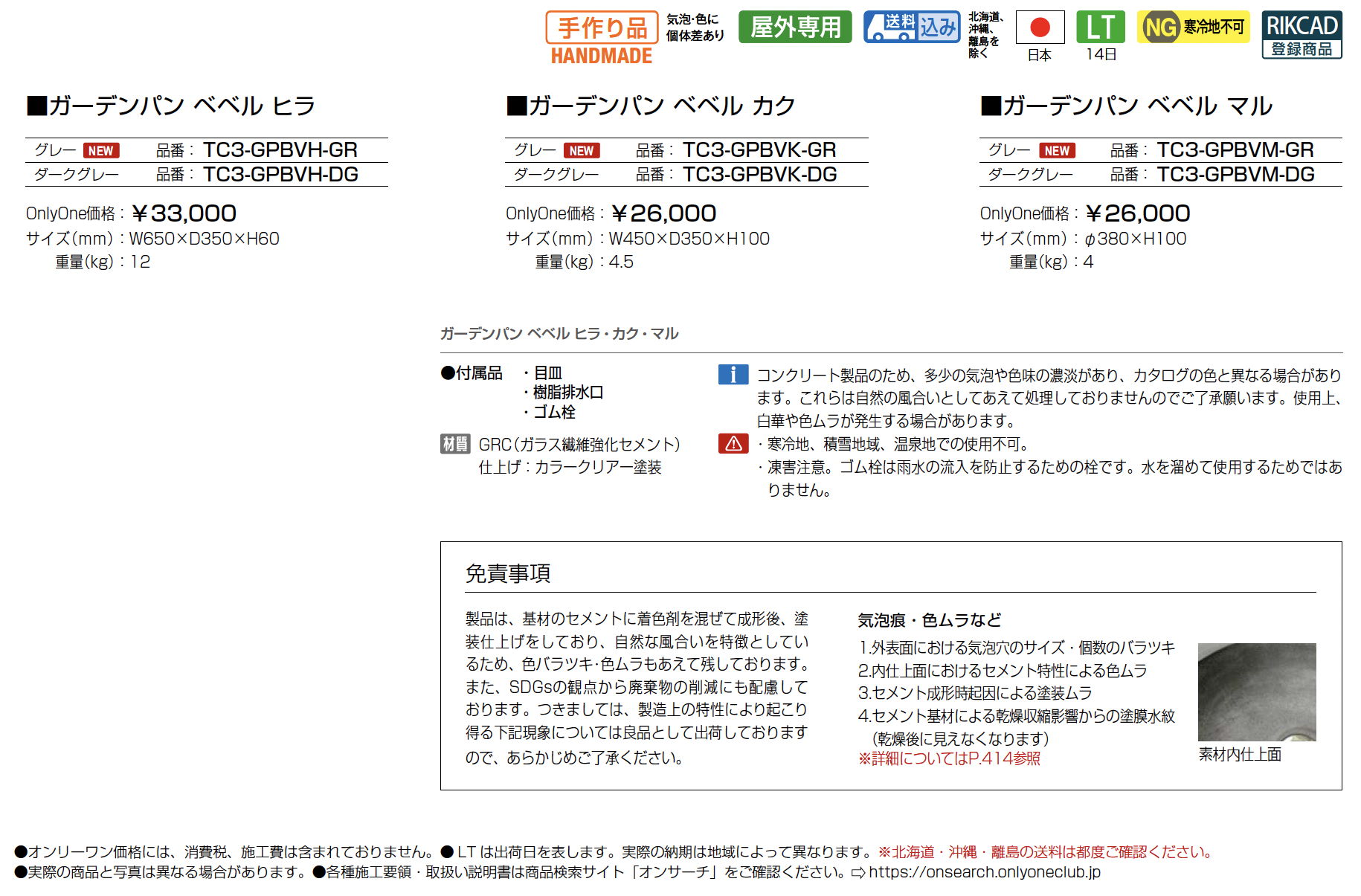Click the 北海道、沖縄、離島を除く caption
Viewport: 1361px width, 896px height.
(986, 35)
